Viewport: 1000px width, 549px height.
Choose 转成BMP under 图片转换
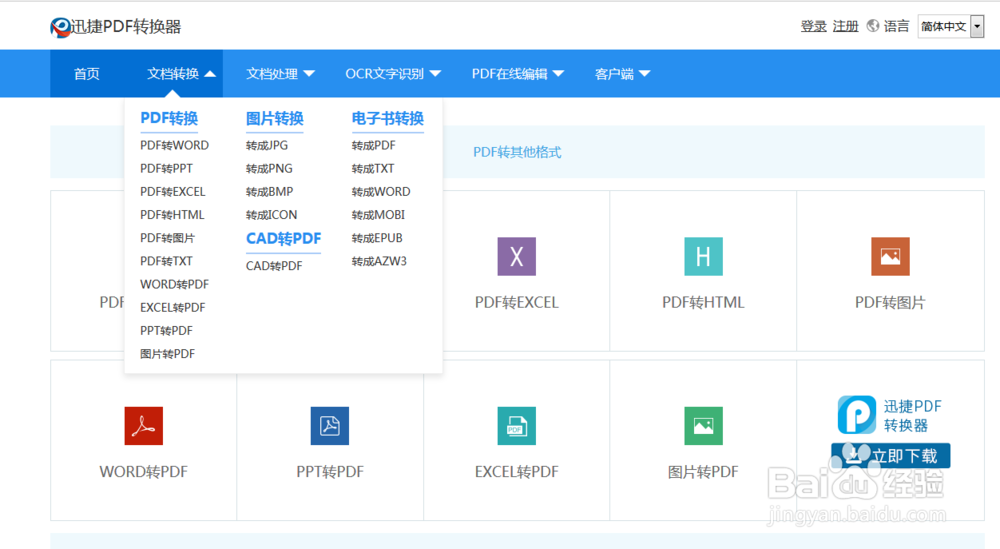(269, 191)
